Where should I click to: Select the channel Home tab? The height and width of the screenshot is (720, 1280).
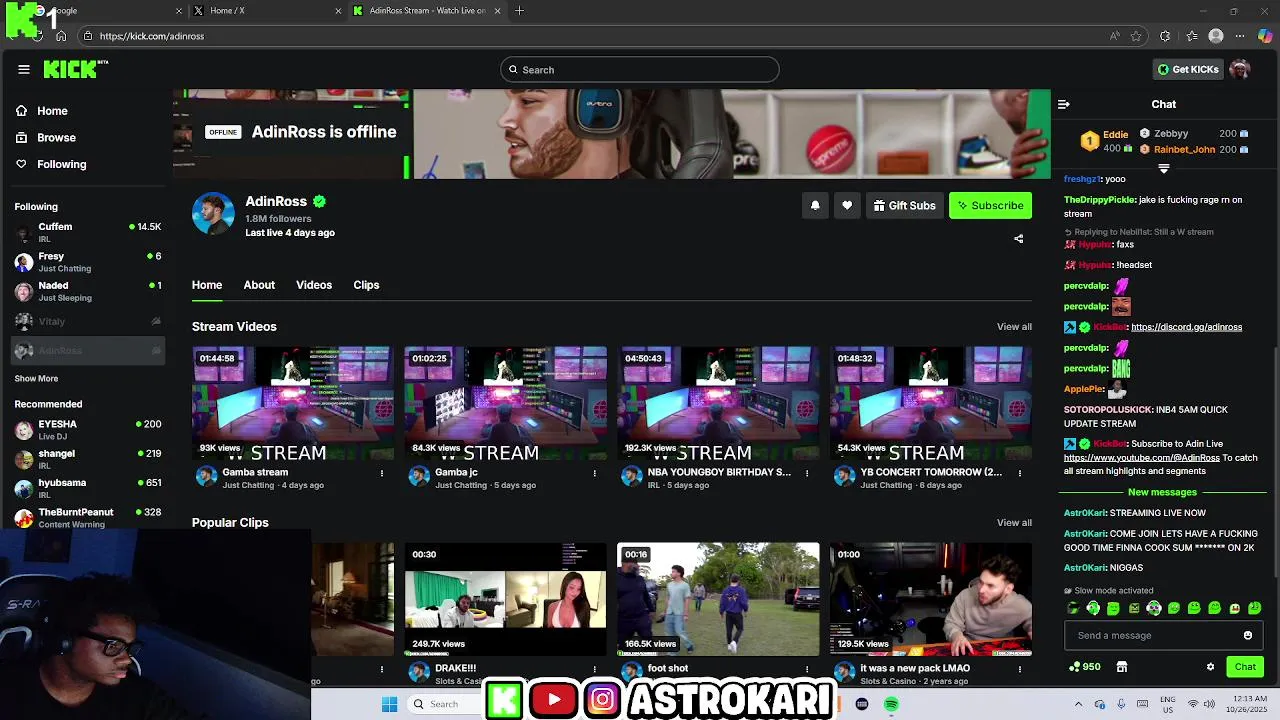coord(207,285)
